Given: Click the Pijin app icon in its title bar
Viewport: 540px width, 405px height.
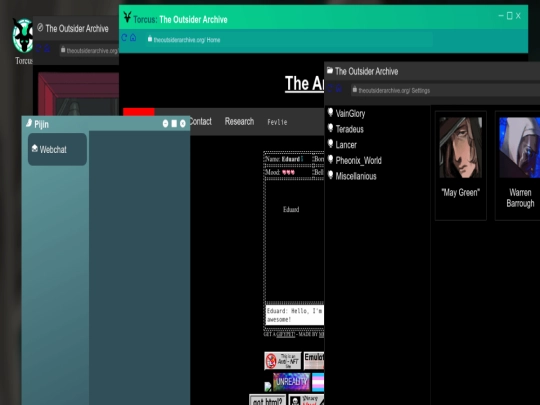Looking at the screenshot, I should pos(29,123).
